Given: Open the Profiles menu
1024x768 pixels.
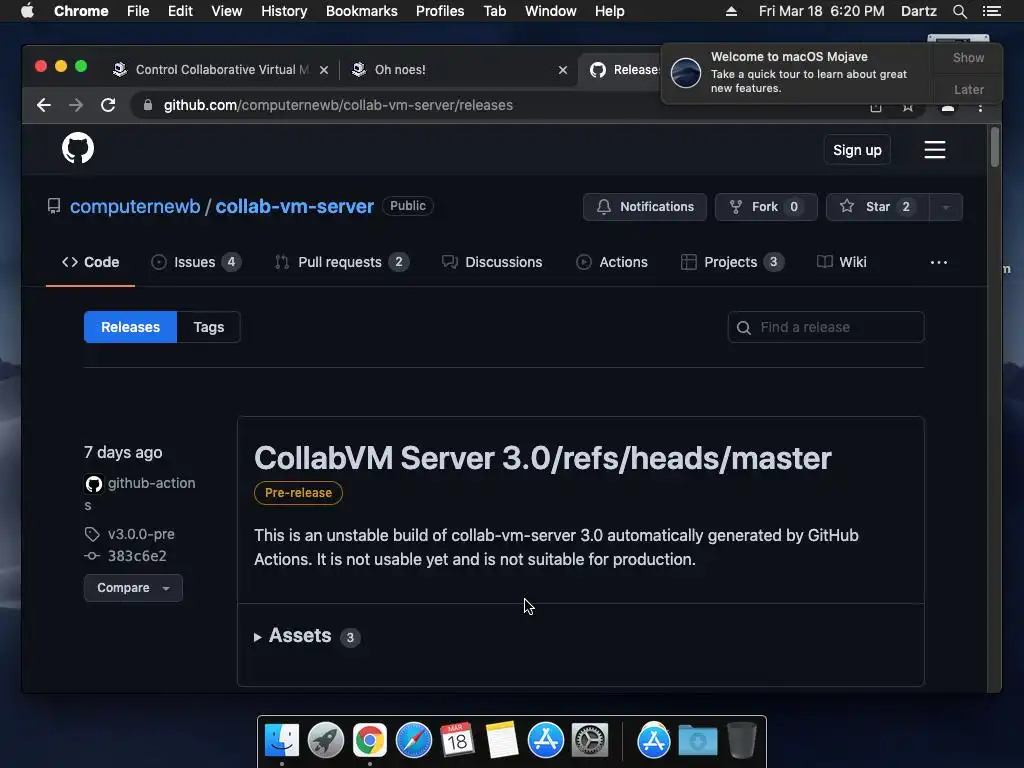Looking at the screenshot, I should coord(440,11).
